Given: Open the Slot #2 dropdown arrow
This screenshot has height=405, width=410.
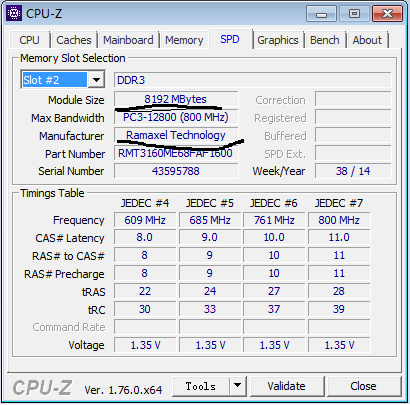Looking at the screenshot, I should (96, 80).
